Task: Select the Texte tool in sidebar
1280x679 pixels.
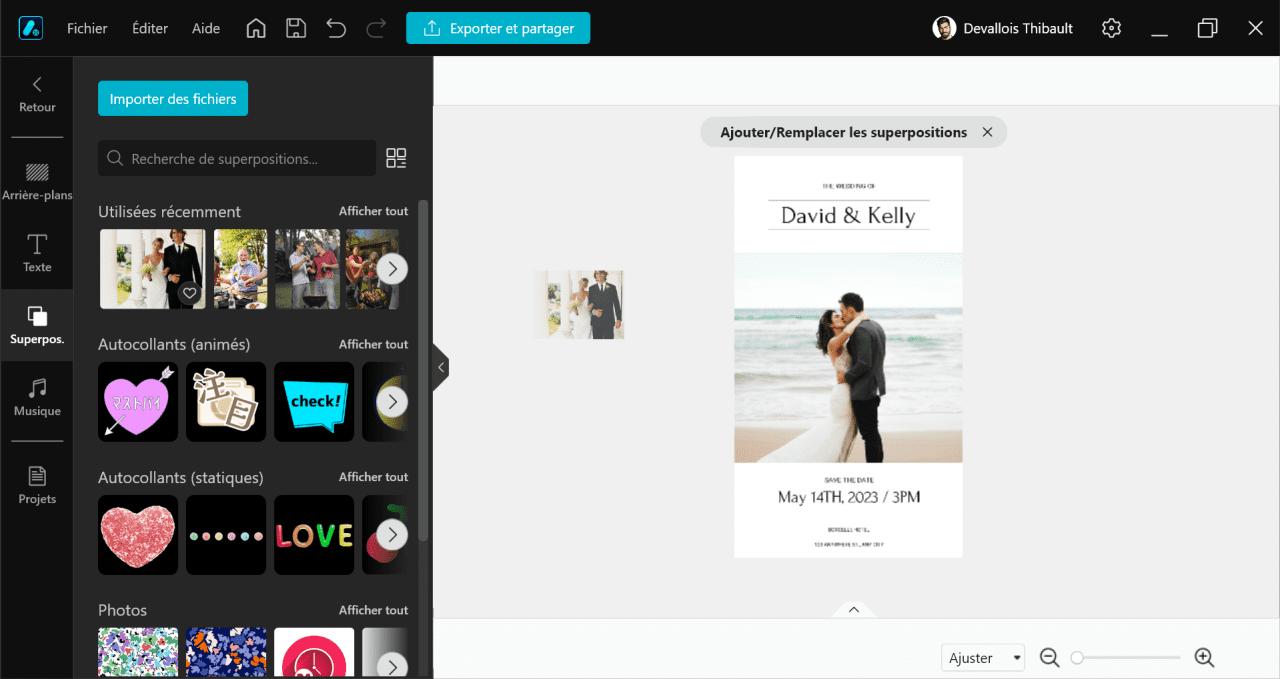Action: click(37, 253)
